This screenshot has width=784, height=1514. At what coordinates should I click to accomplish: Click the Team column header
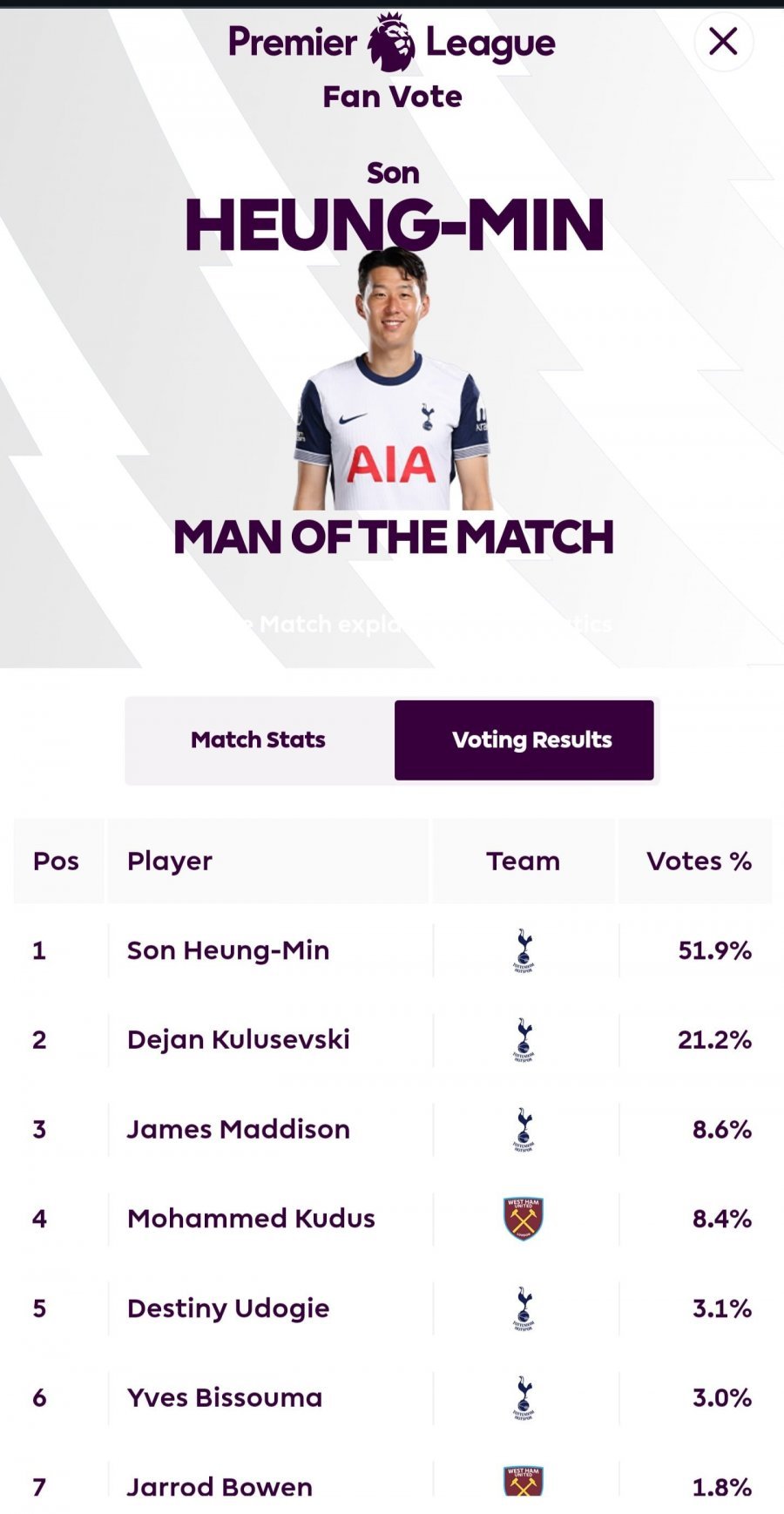[524, 861]
